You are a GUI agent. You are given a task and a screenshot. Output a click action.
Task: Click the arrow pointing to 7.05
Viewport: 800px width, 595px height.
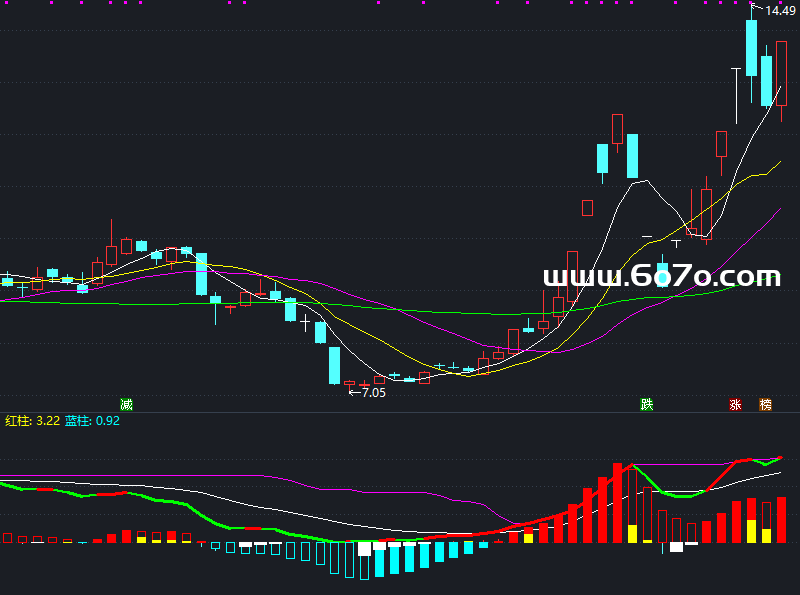(353, 393)
